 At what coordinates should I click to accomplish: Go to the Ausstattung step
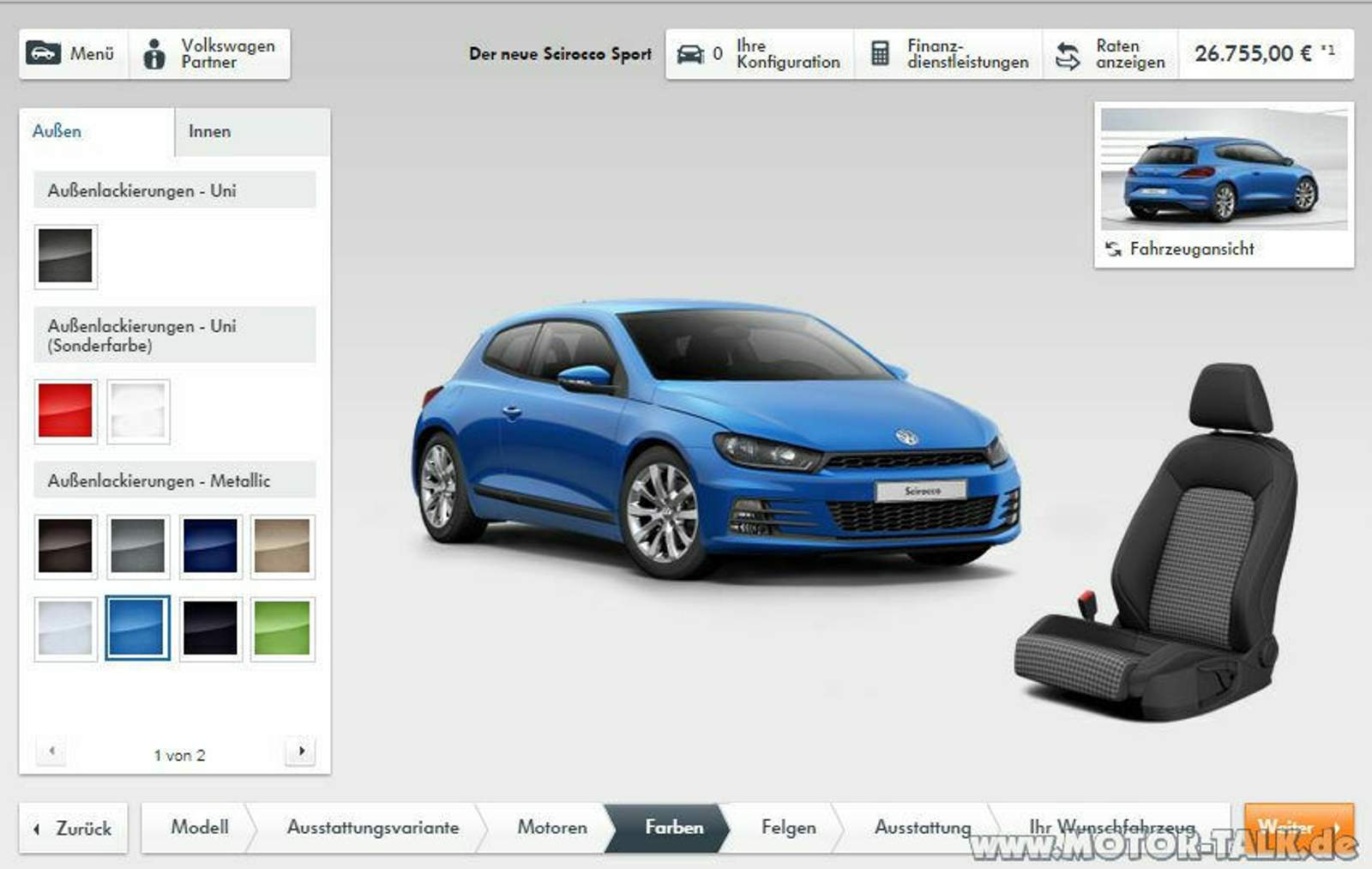923,828
